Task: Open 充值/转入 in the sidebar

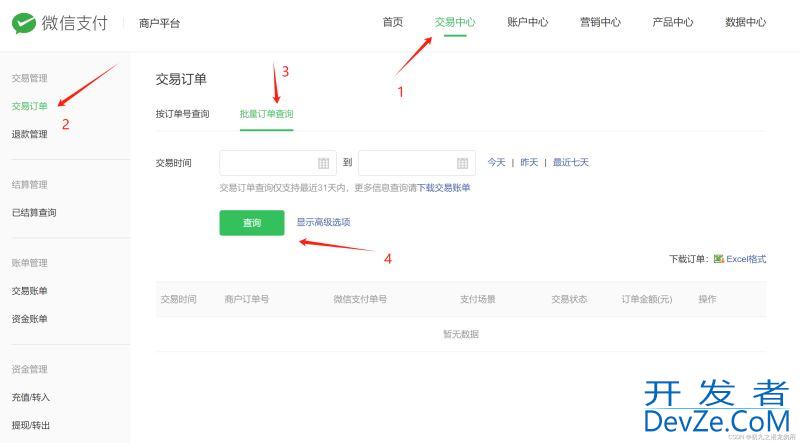Action: [31, 397]
